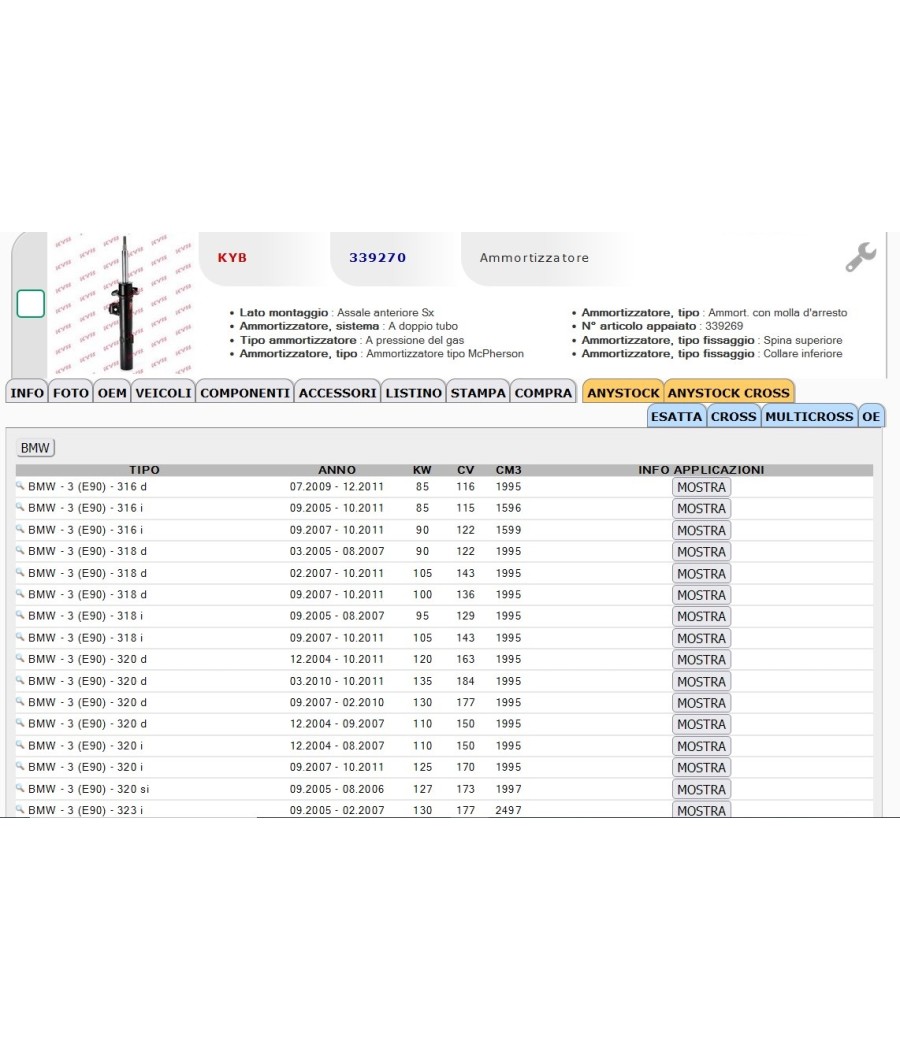Screen dimensions: 900x1050
Task: Click magnifier icon beside BMW 316 d row
Action: (20, 486)
